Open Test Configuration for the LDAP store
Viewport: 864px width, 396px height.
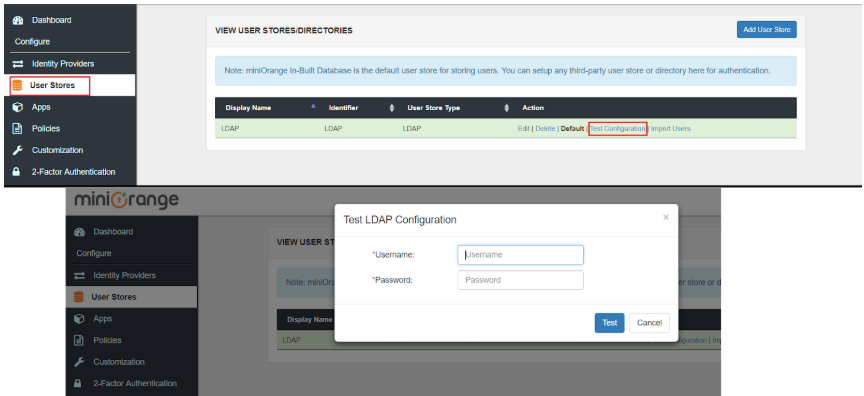(617, 129)
